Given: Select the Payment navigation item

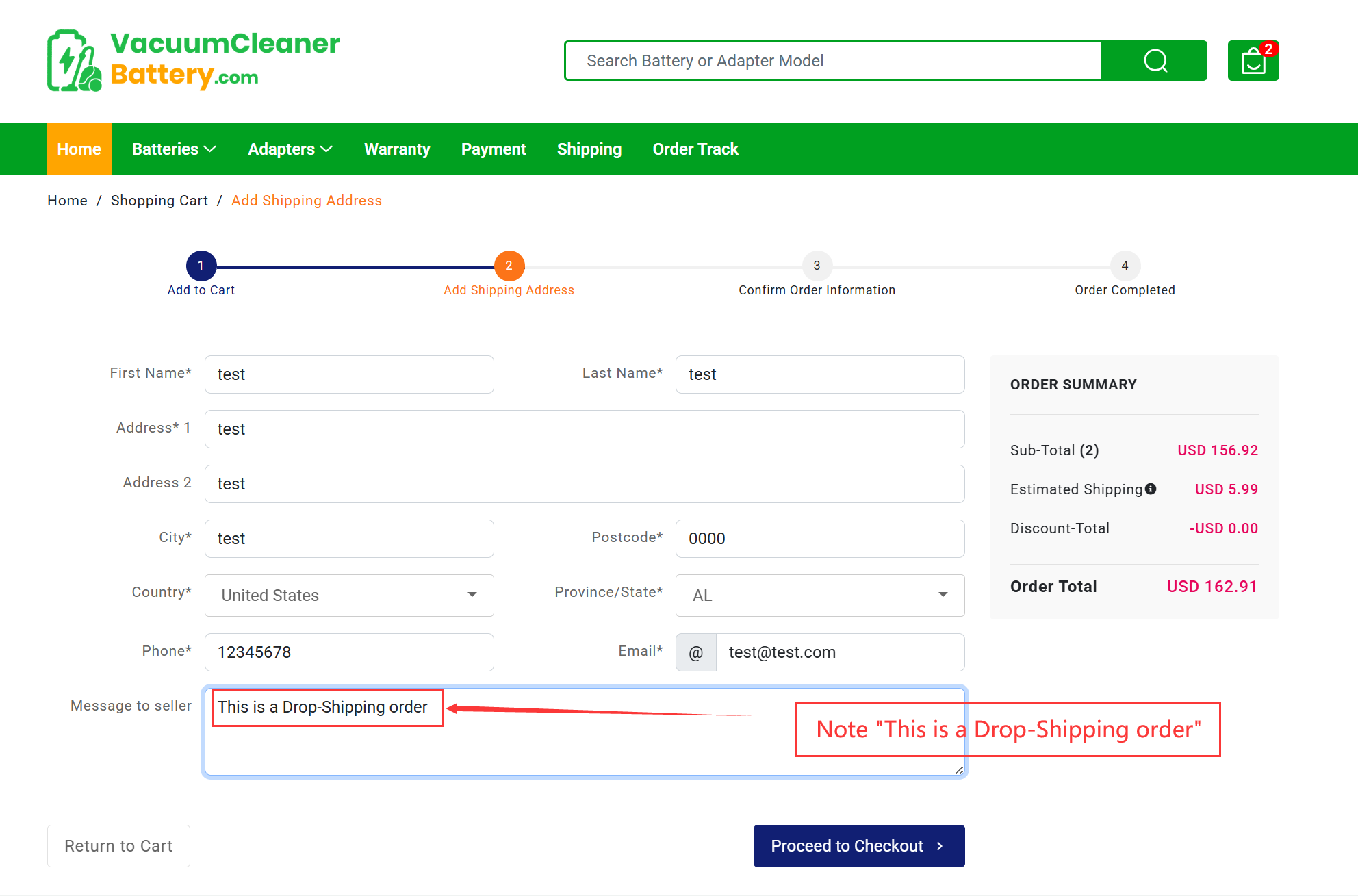Looking at the screenshot, I should pyautogui.click(x=494, y=149).
